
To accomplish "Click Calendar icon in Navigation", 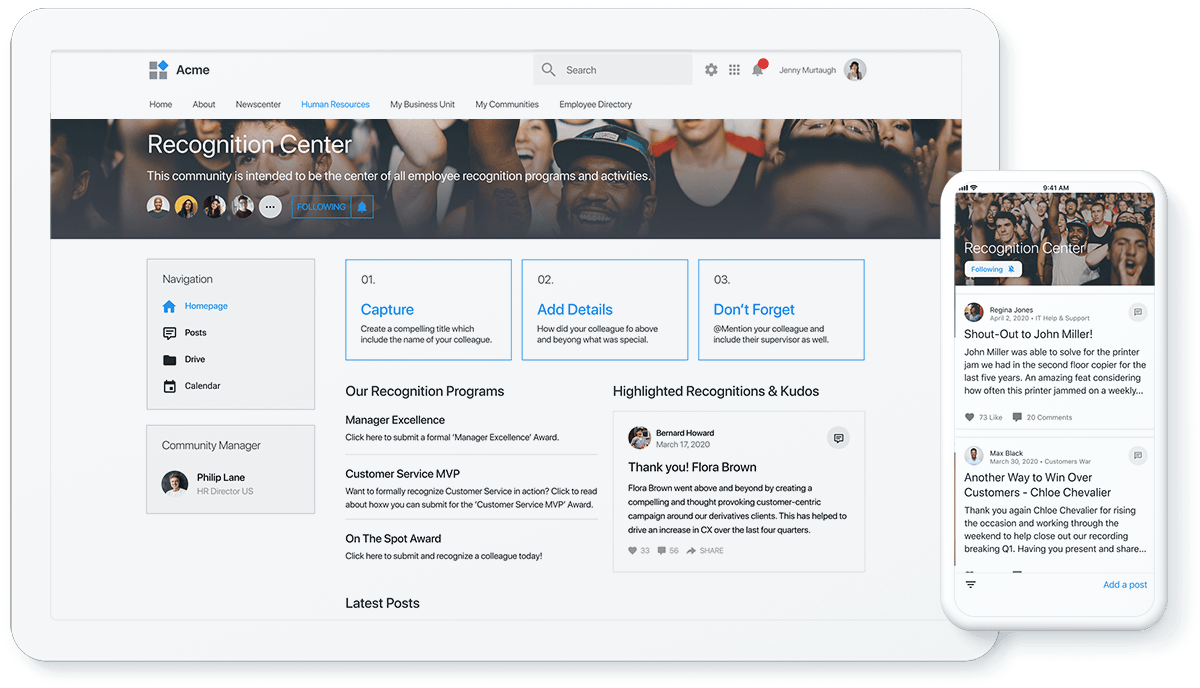I will coord(169,386).
